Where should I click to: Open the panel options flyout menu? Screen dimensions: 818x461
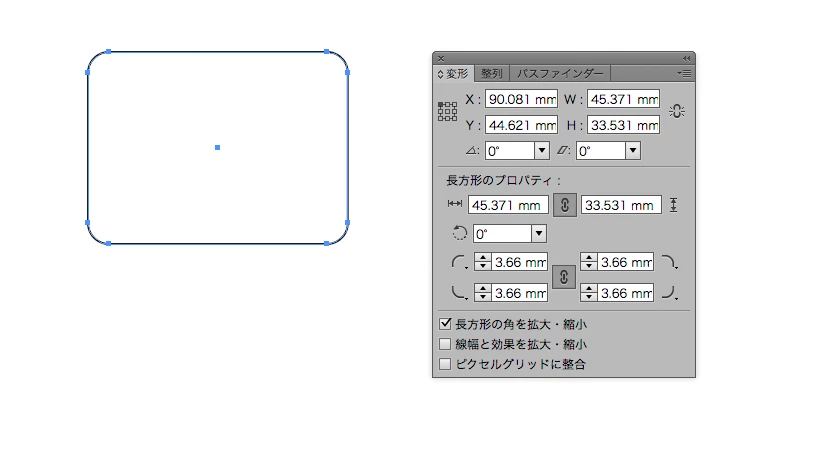(684, 74)
